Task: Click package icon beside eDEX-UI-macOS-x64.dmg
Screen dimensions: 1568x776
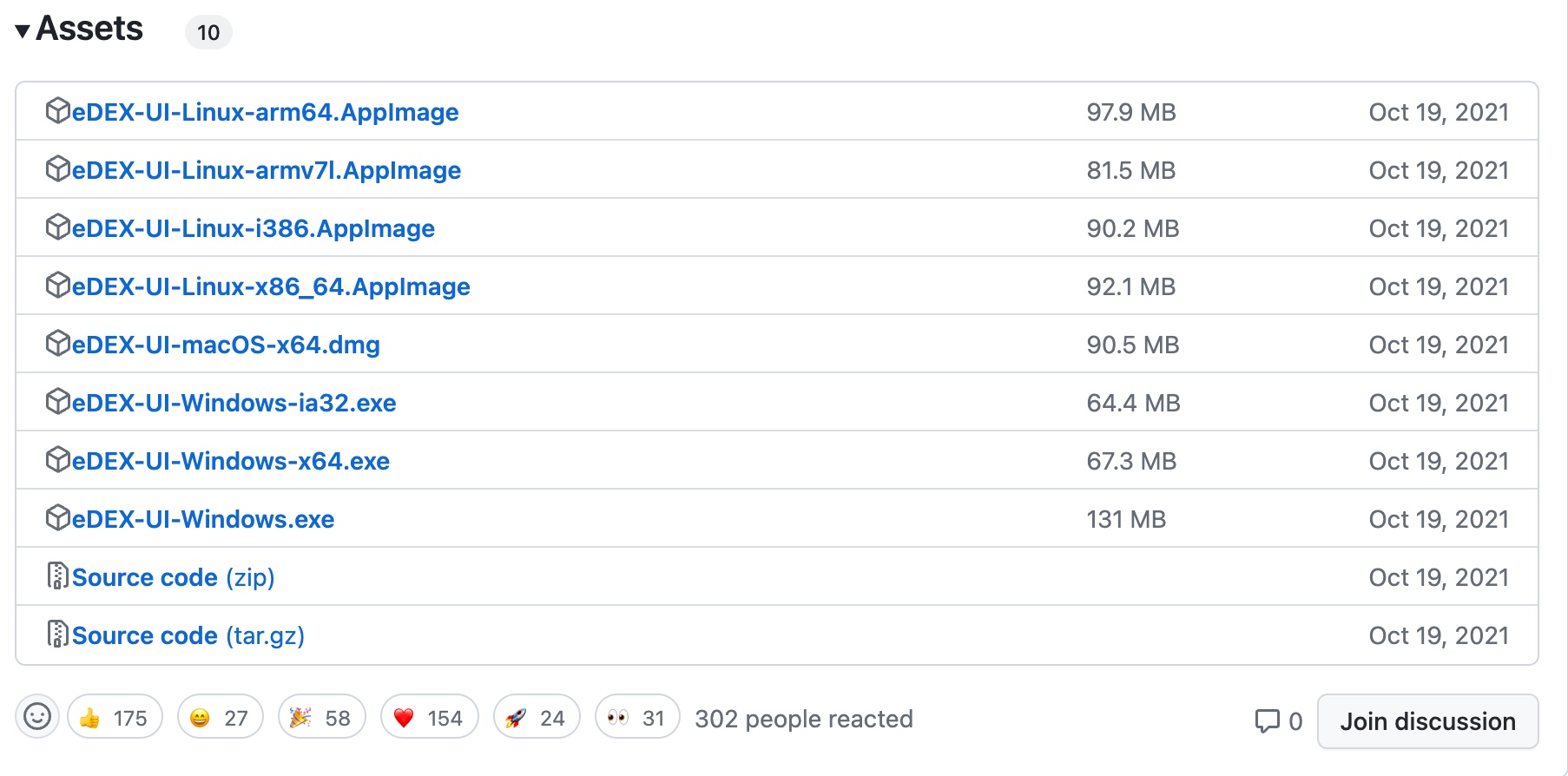Action: coord(57,344)
